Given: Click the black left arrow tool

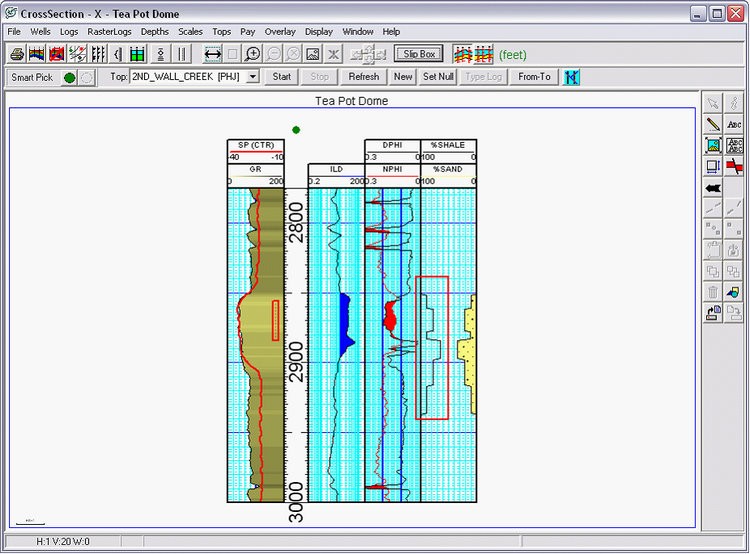Looking at the screenshot, I should tap(713, 187).
